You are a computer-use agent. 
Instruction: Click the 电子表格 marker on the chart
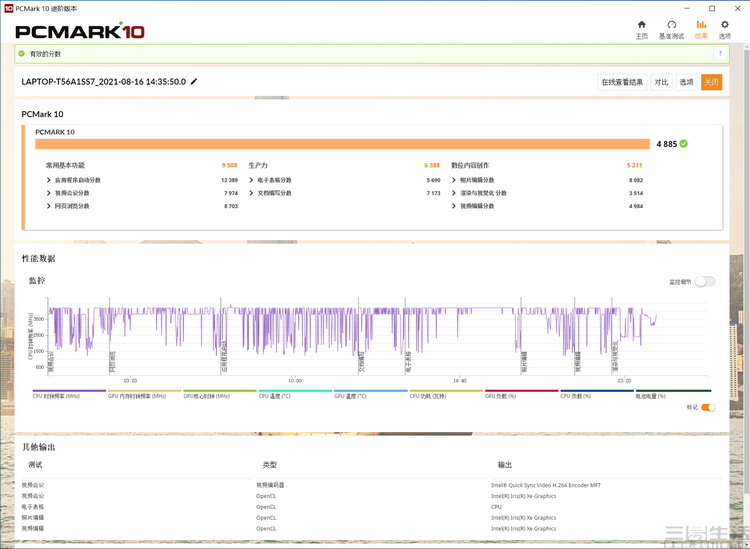point(408,362)
